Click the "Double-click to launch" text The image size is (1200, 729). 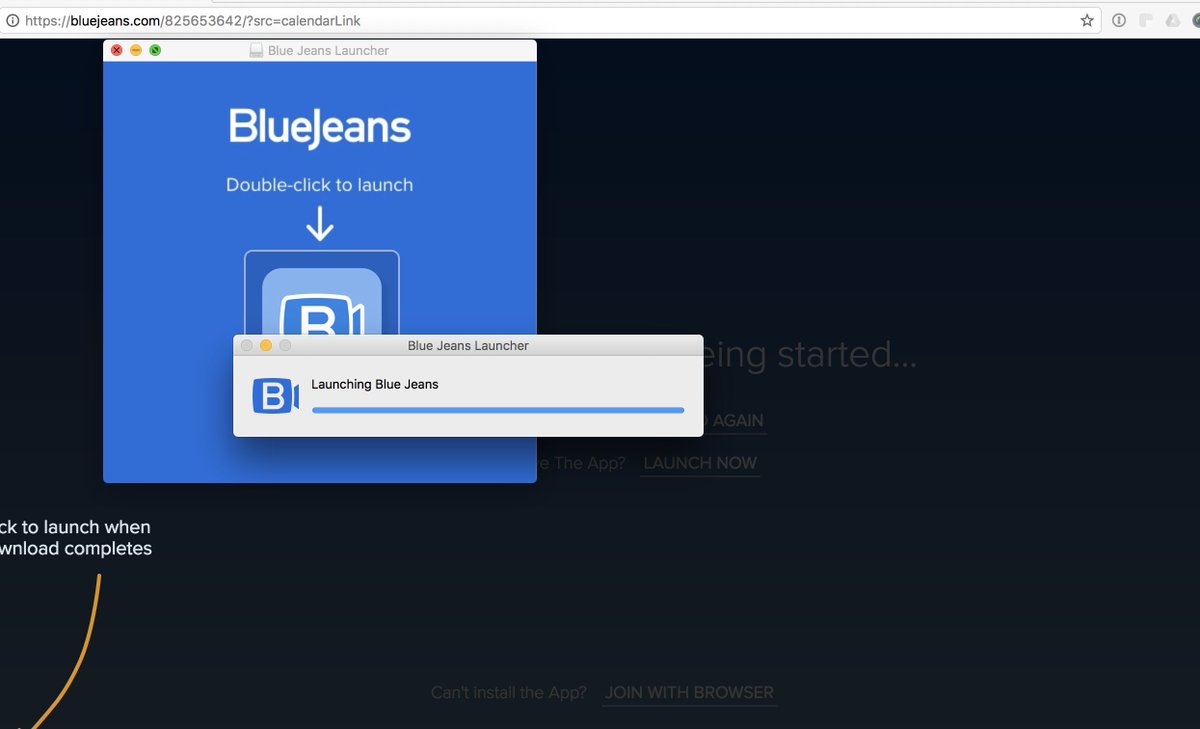[320, 185]
